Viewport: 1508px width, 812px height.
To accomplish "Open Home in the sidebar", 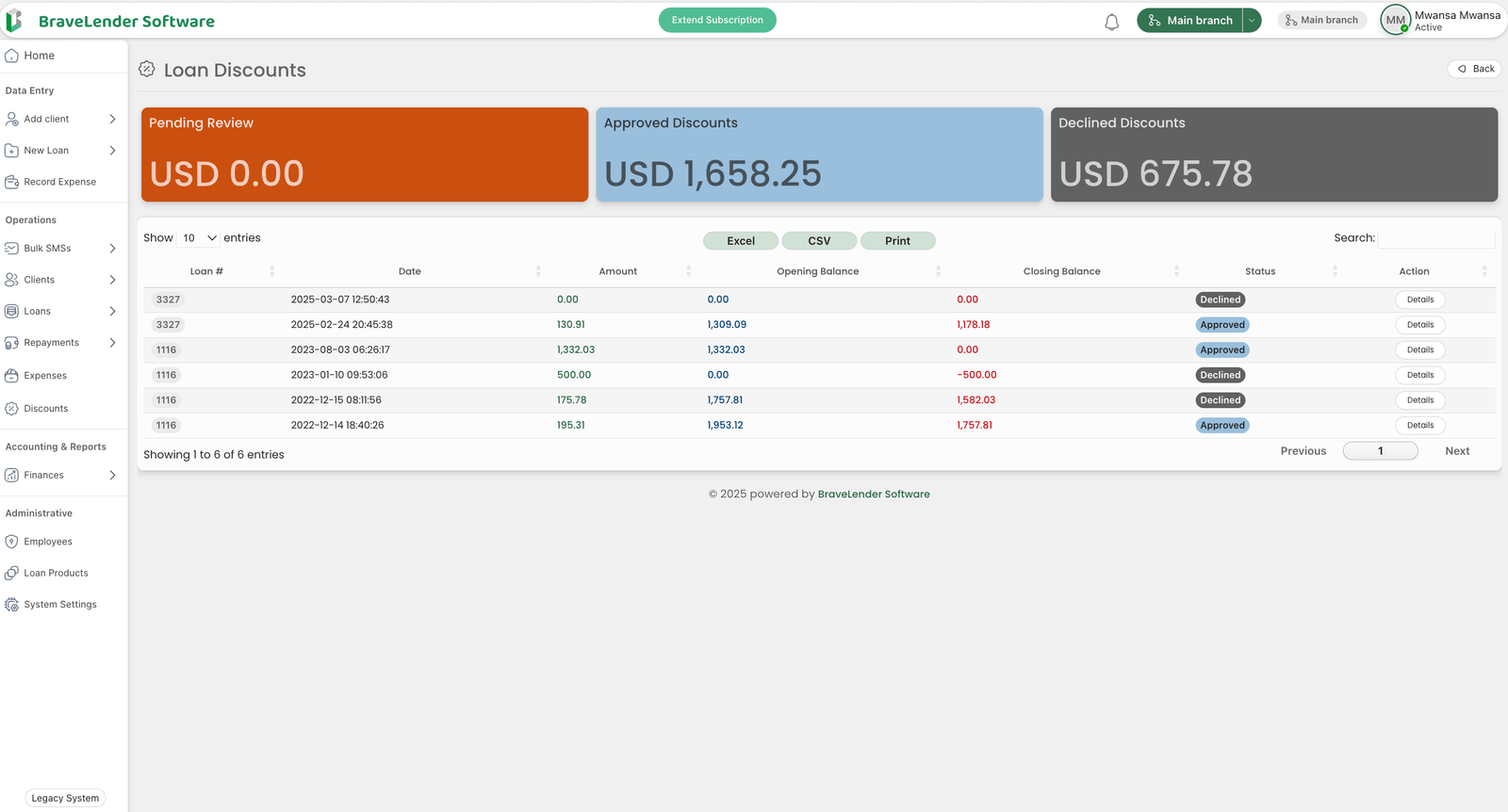I will coord(39,56).
